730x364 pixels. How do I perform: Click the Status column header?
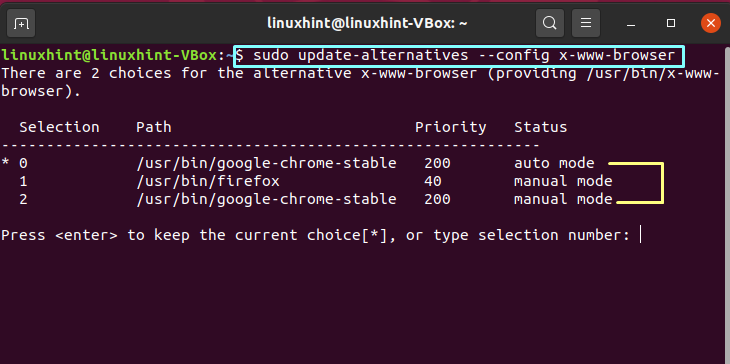(x=541, y=127)
